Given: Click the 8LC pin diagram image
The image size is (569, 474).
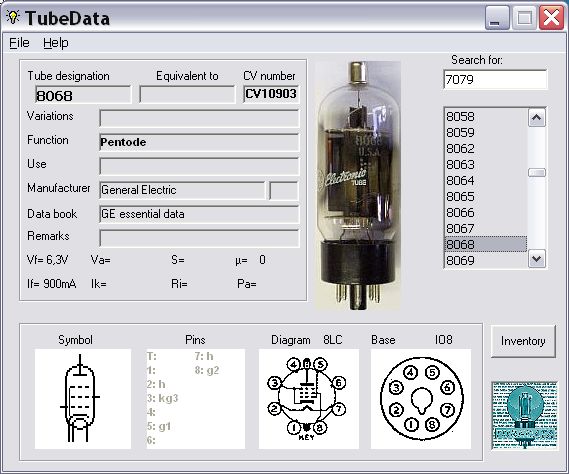Looking at the screenshot, I should [308, 399].
